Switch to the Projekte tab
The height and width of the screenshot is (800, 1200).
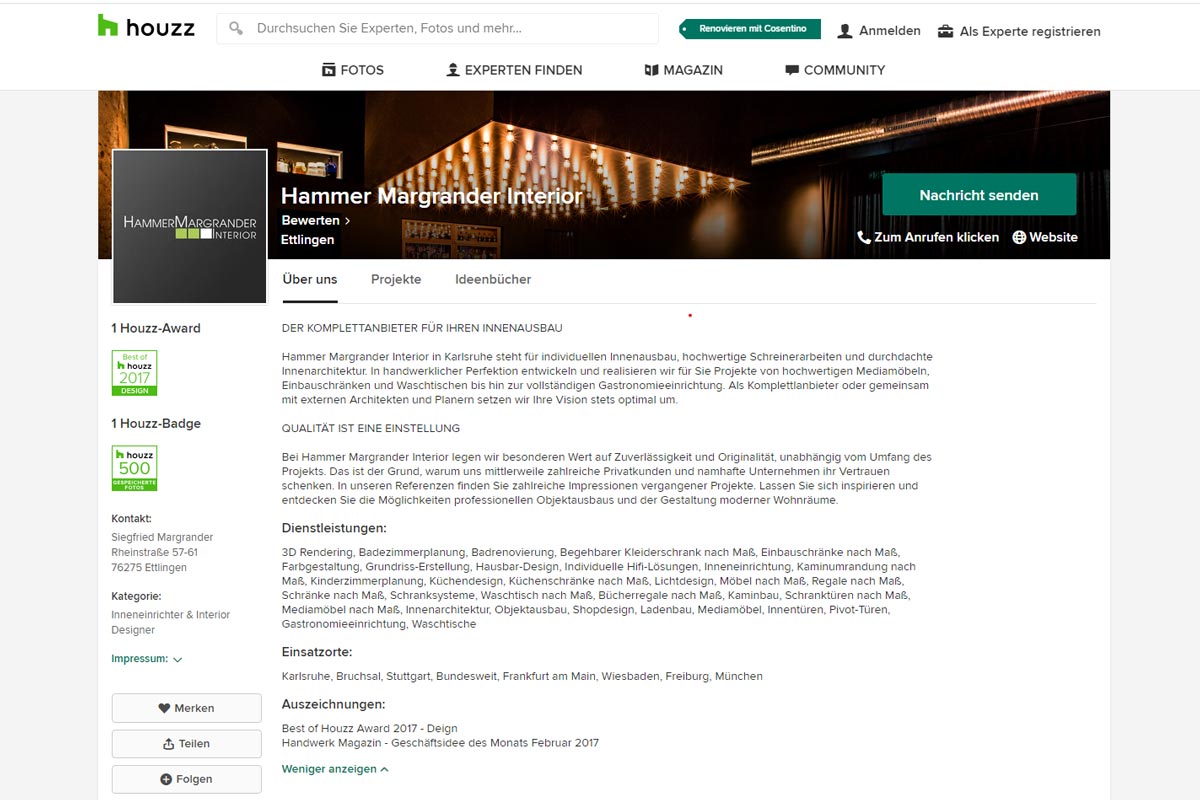click(396, 280)
